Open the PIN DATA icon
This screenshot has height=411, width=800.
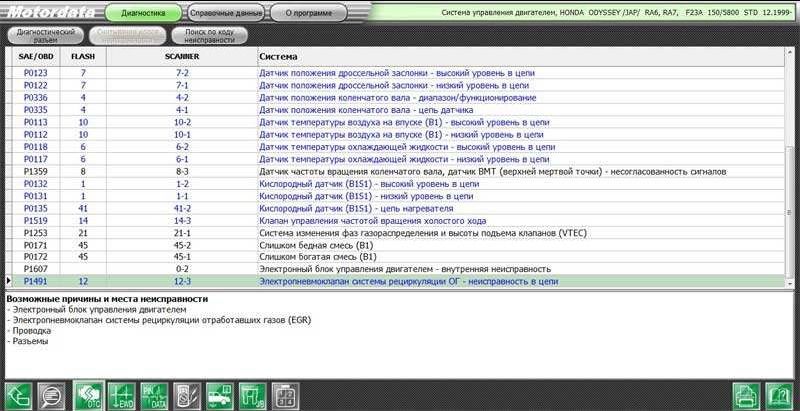point(154,396)
